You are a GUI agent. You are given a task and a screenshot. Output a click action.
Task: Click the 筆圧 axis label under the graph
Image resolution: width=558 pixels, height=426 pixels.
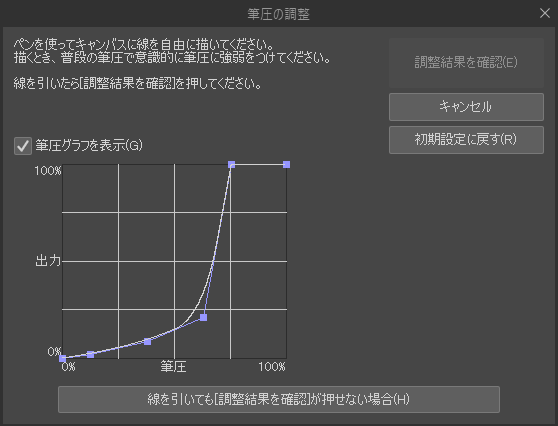(x=173, y=367)
